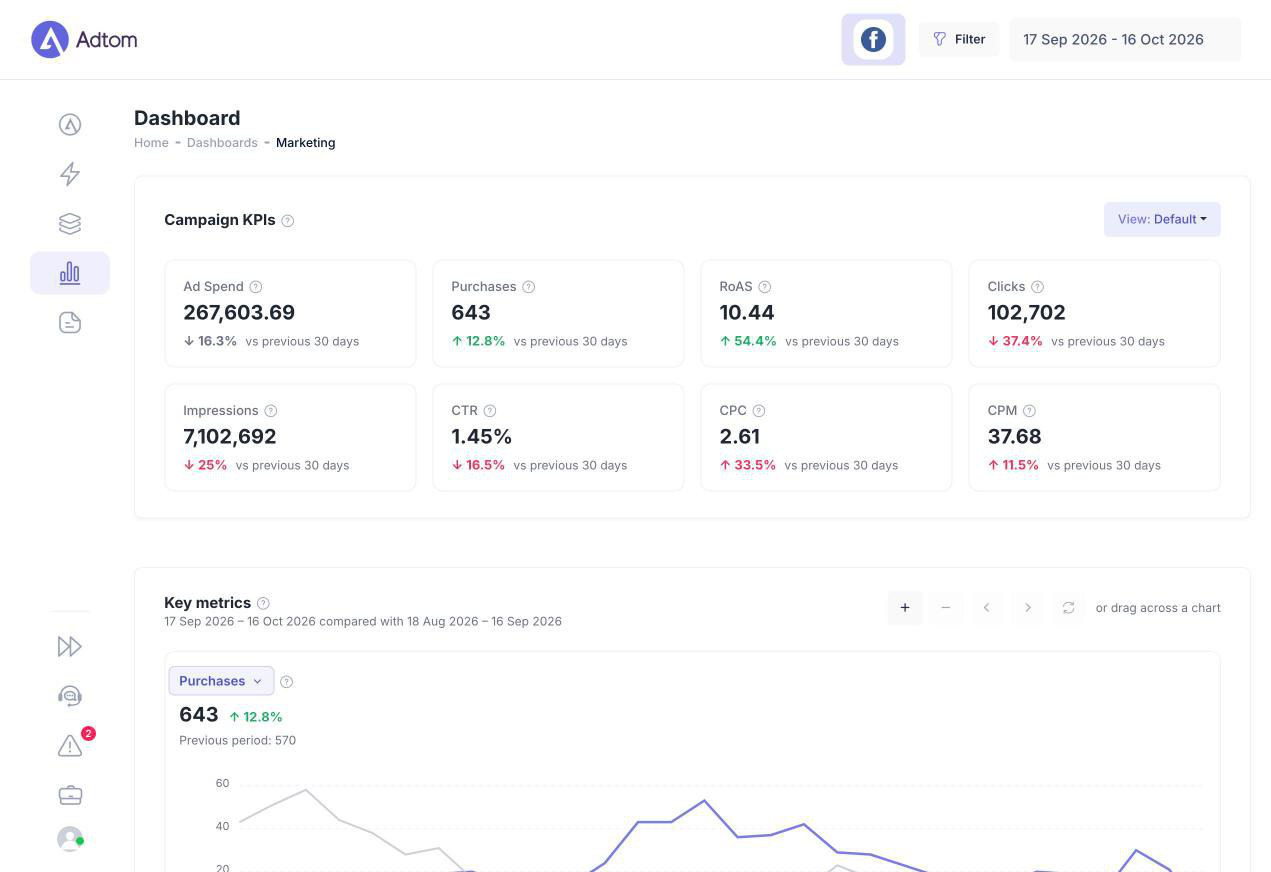This screenshot has height=872, width=1271.
Task: Zoom out chart with minus button
Action: click(x=945, y=607)
